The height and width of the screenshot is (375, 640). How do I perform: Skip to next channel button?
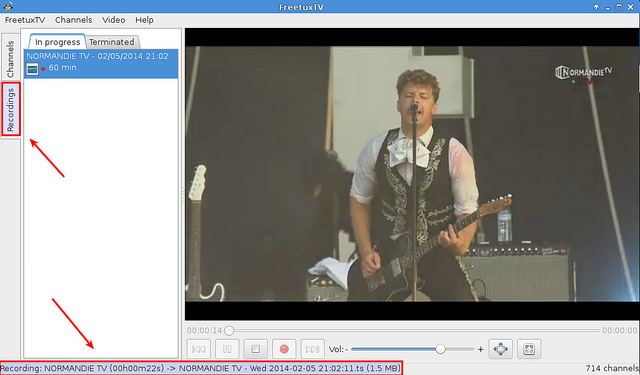(312, 349)
